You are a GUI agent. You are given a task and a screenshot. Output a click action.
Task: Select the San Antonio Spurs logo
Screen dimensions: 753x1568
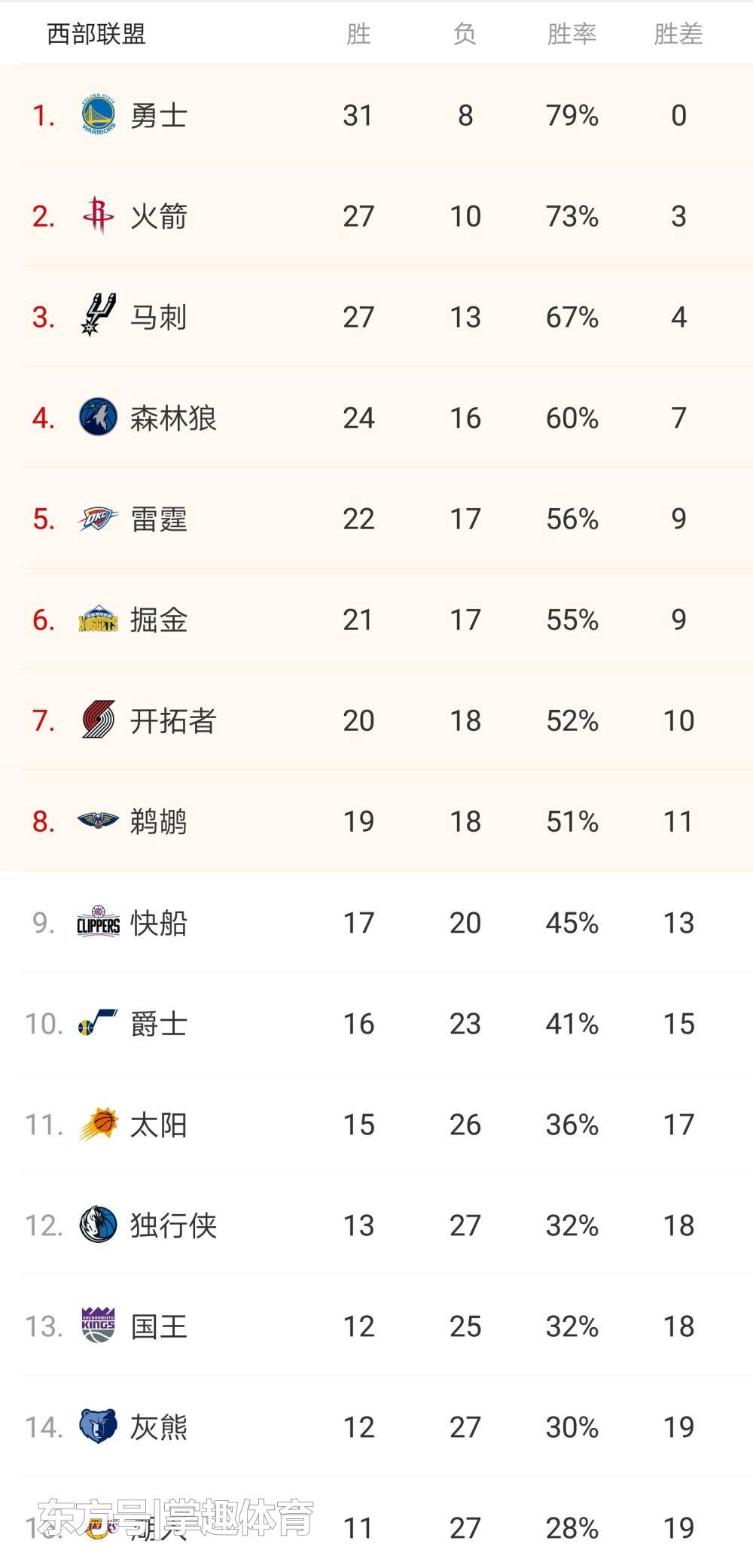point(98,316)
